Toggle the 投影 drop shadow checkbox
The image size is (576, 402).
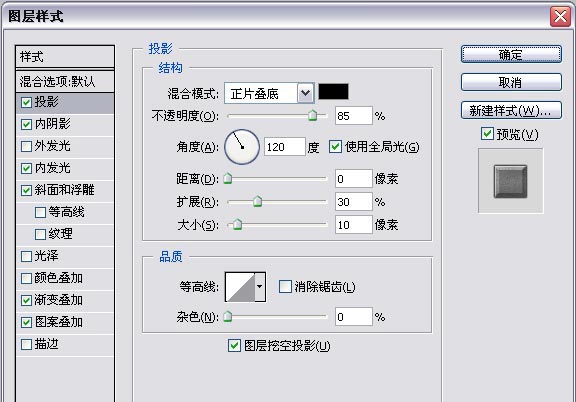(26, 102)
